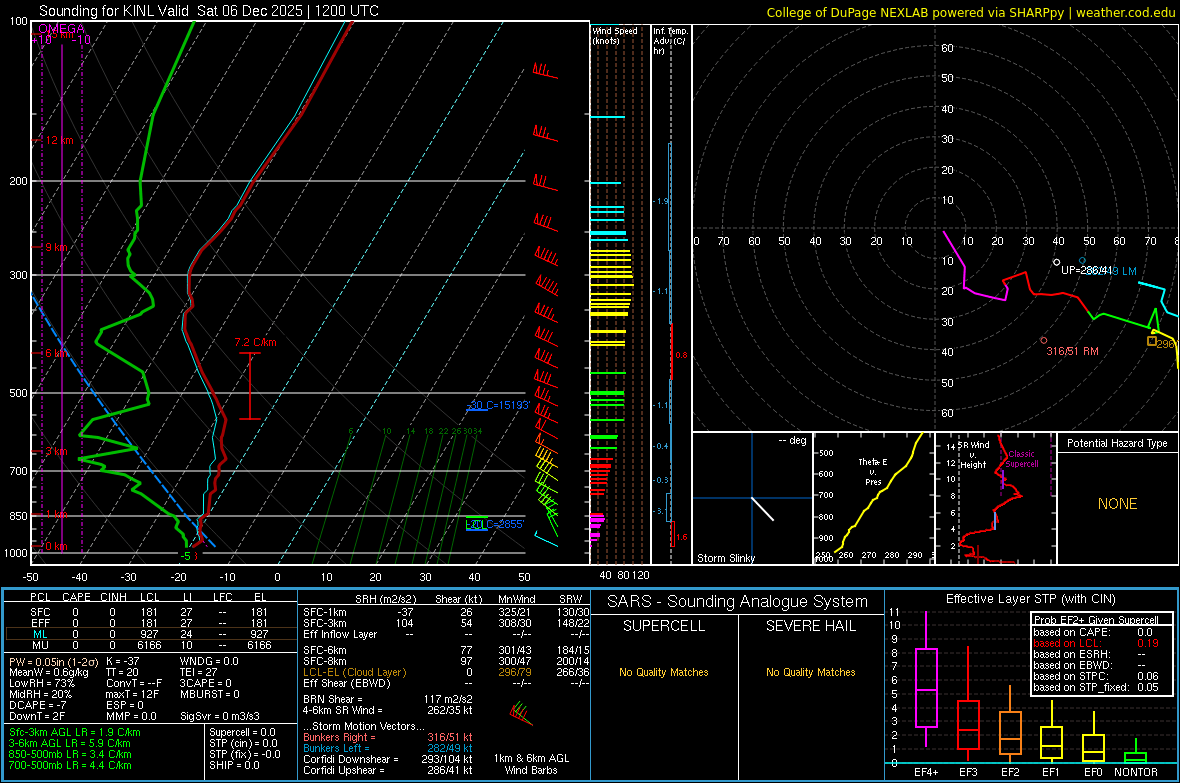
Task: Click the Sfc-3km AGL LR = 1.9 C/km line
Action: click(75, 732)
